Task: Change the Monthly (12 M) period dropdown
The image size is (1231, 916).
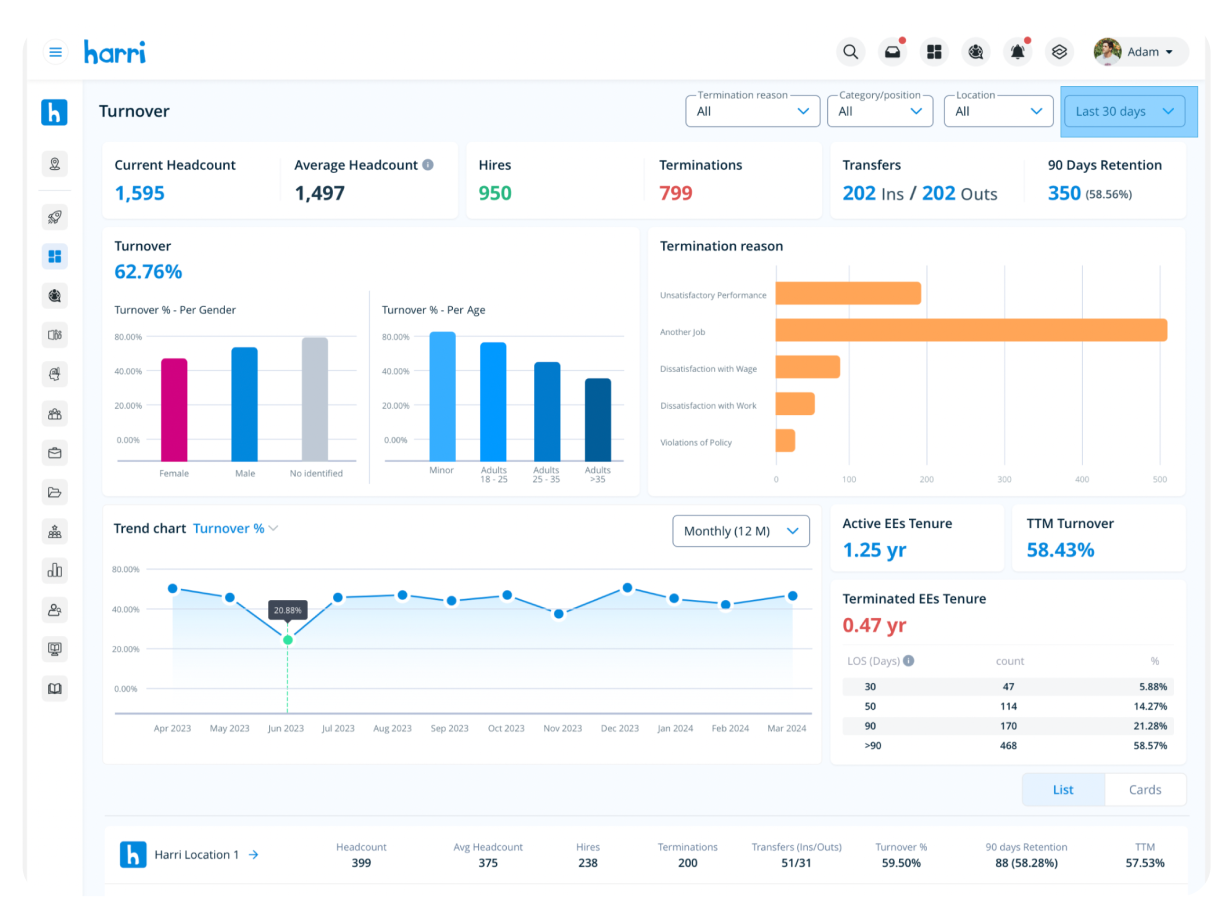Action: pos(740,531)
